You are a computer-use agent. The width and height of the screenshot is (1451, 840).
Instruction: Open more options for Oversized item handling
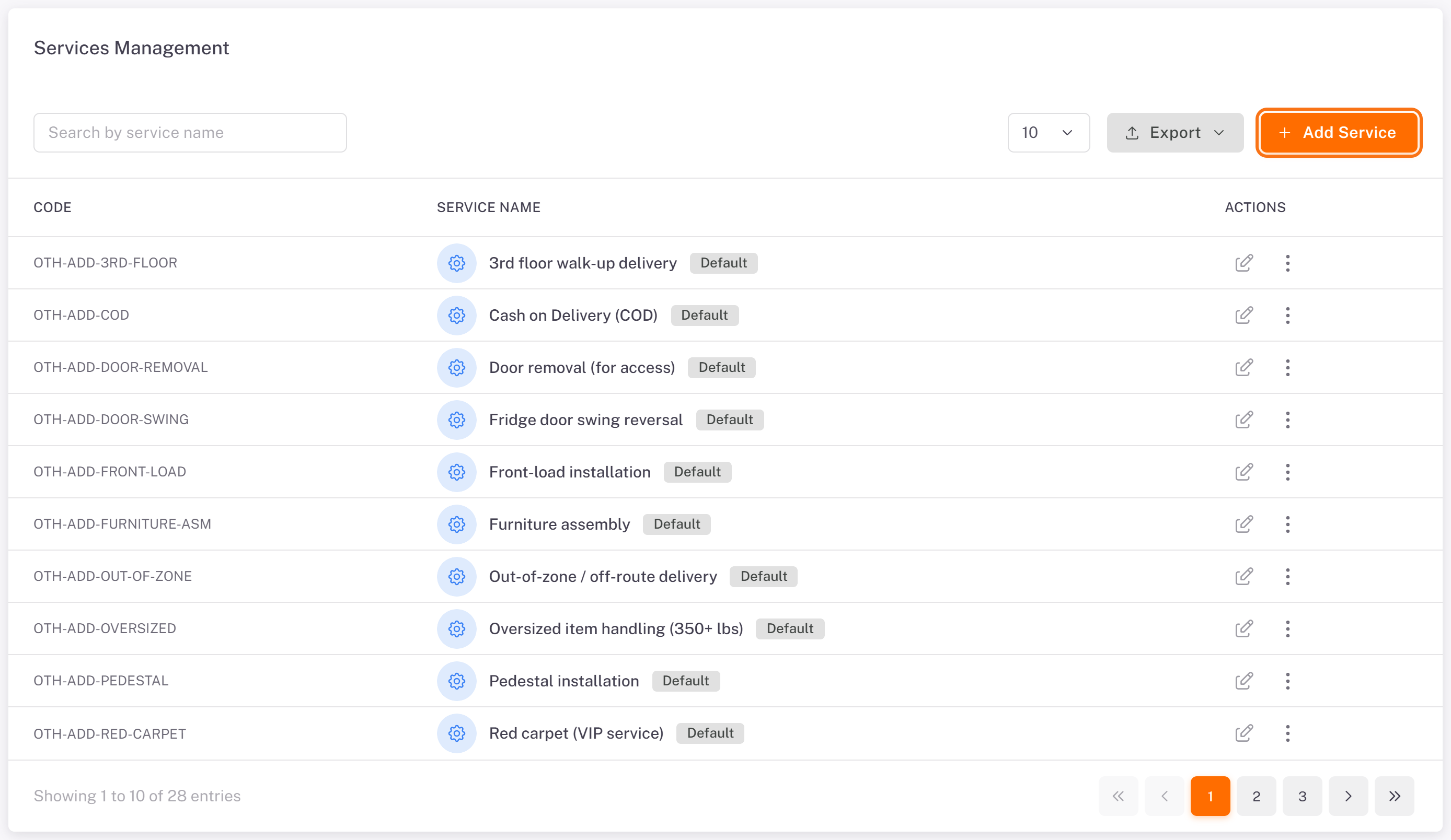tap(1287, 629)
